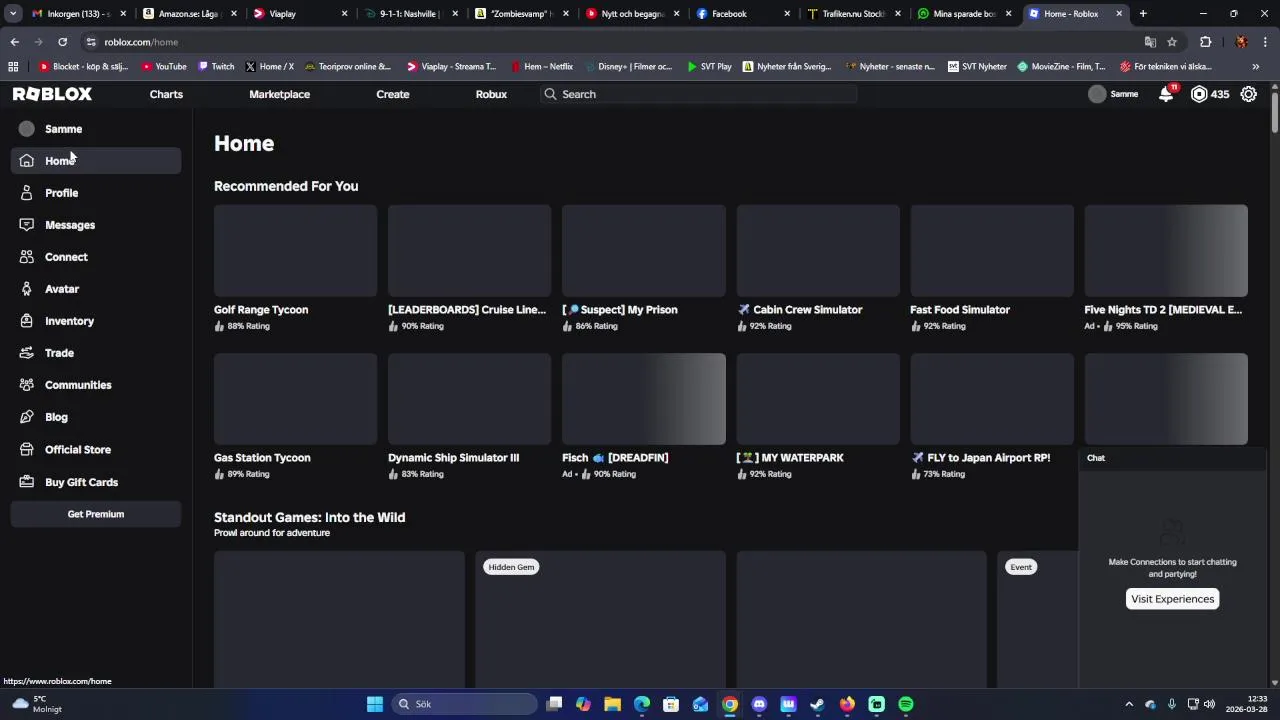Click the Home icon in sidebar

click(x=27, y=161)
